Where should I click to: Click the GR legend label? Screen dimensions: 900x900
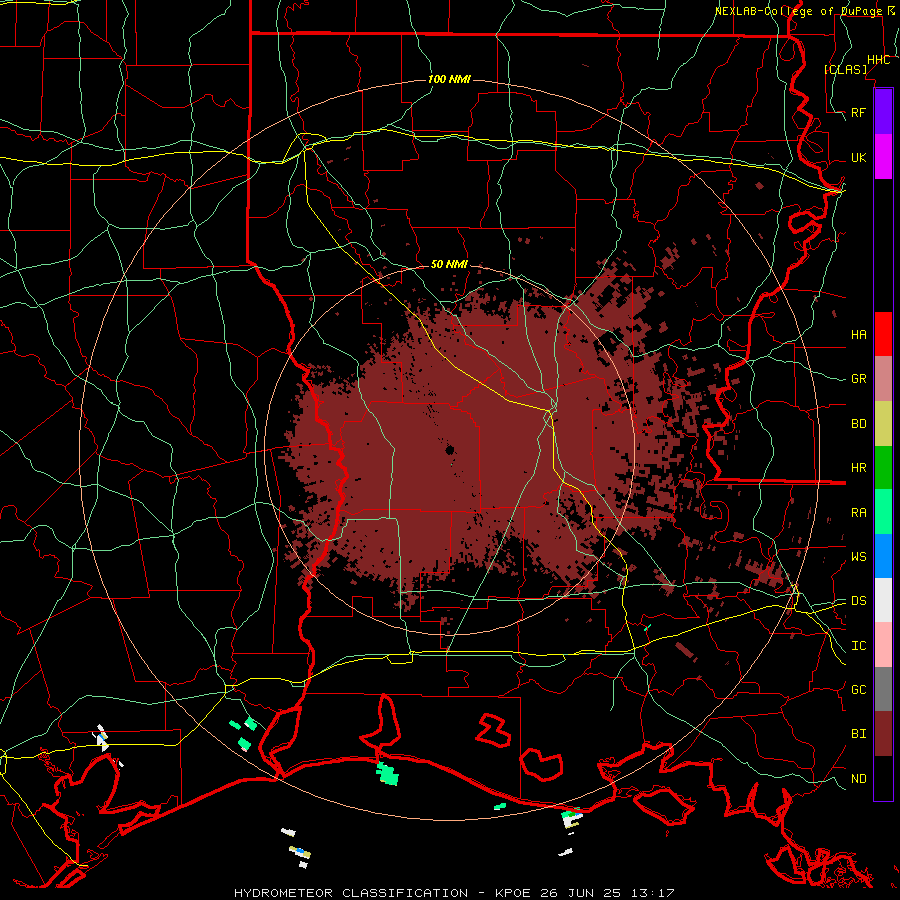858,379
